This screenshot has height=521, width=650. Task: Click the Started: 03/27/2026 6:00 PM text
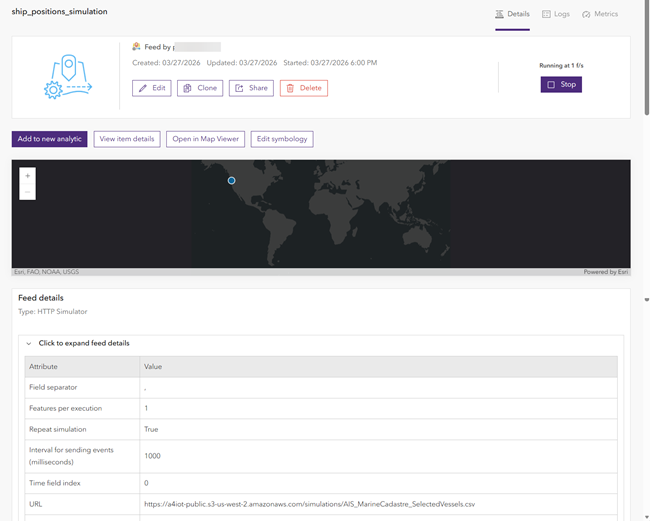pyautogui.click(x=330, y=63)
